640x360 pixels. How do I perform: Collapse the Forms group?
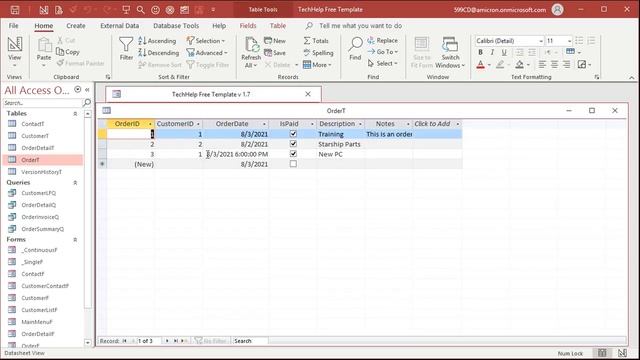[75, 240]
